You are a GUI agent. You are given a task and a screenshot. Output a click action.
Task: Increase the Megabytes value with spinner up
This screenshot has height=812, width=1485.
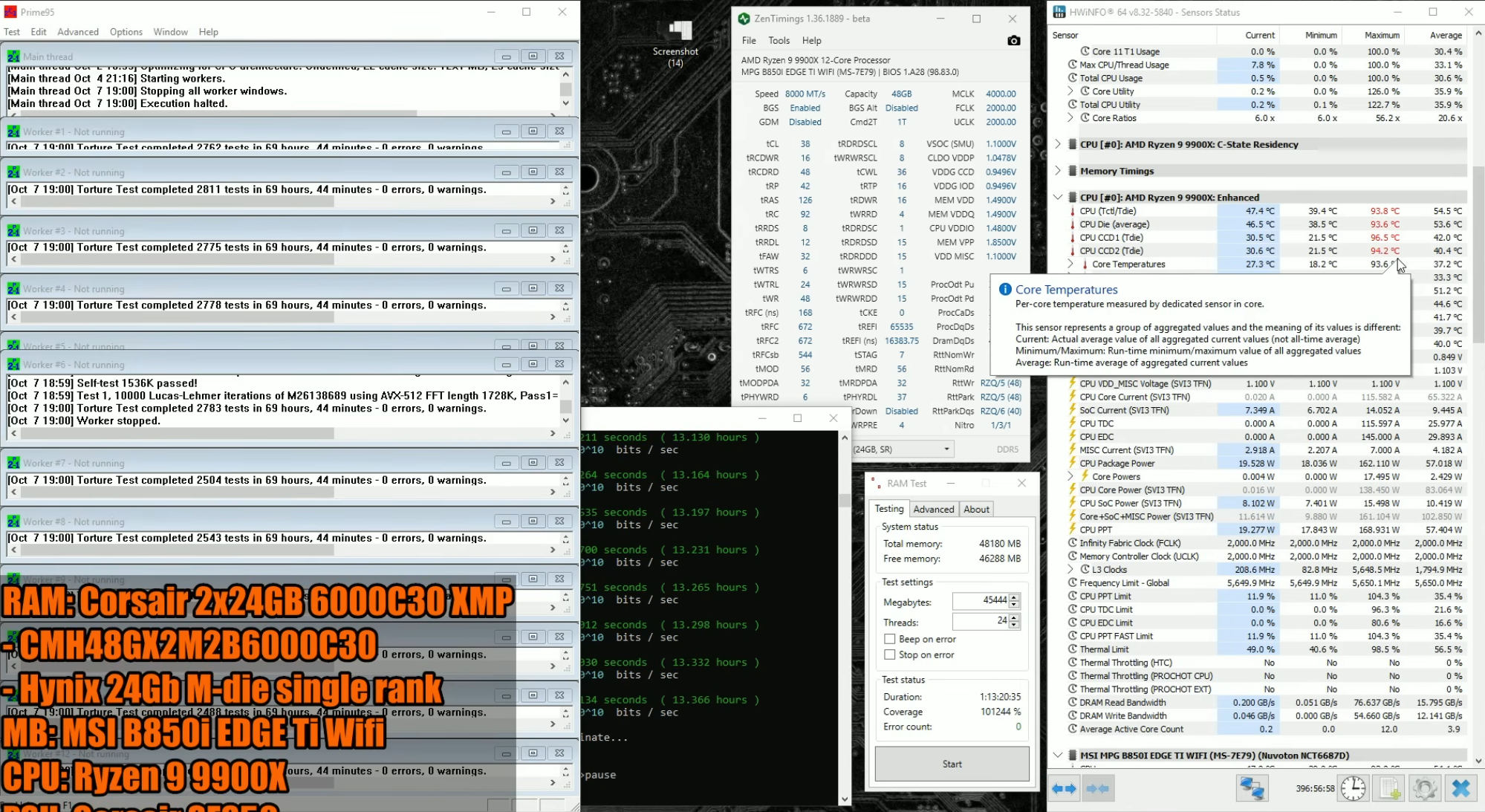point(1014,597)
